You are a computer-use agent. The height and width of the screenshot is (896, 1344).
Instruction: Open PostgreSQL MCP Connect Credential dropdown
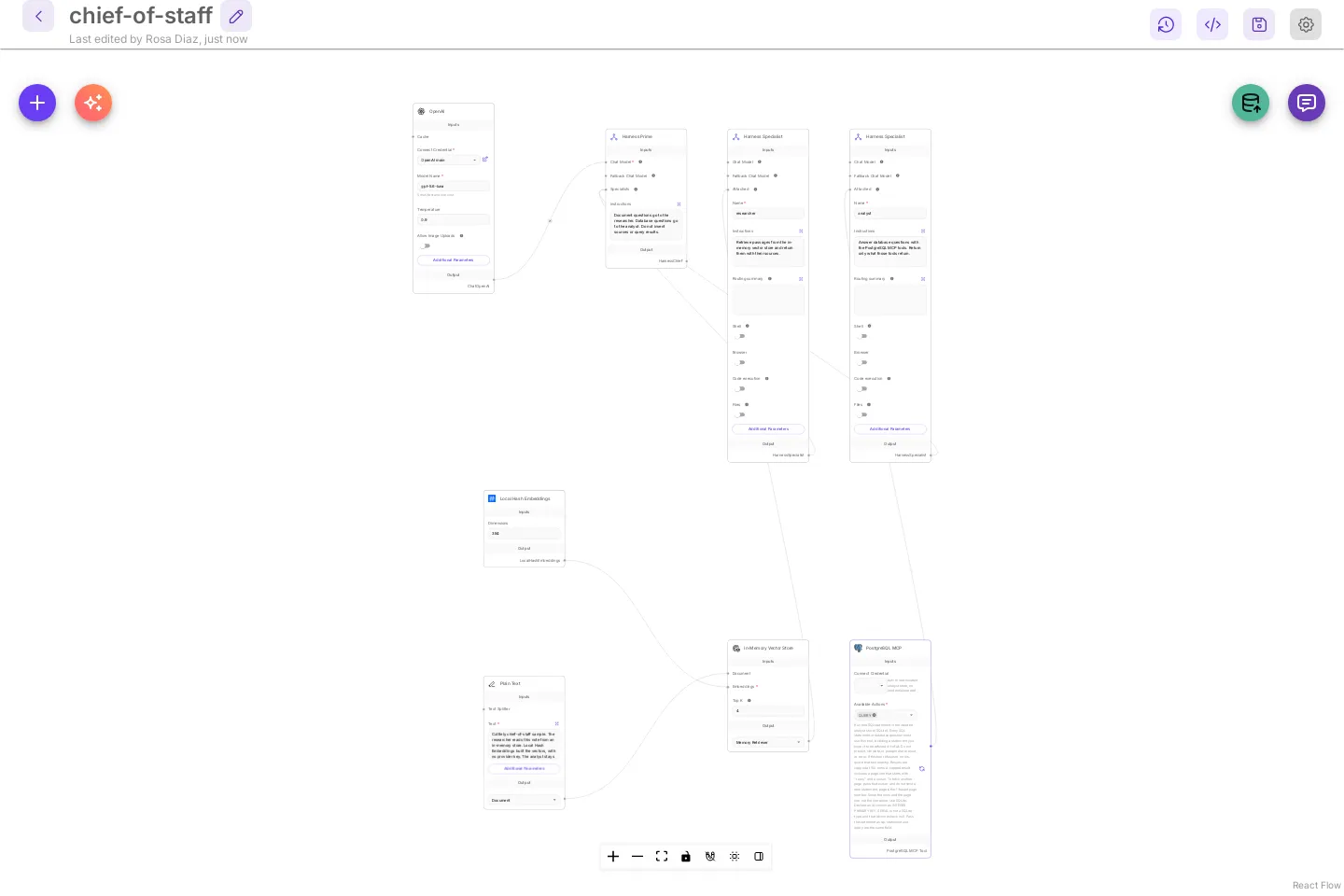[x=869, y=685]
